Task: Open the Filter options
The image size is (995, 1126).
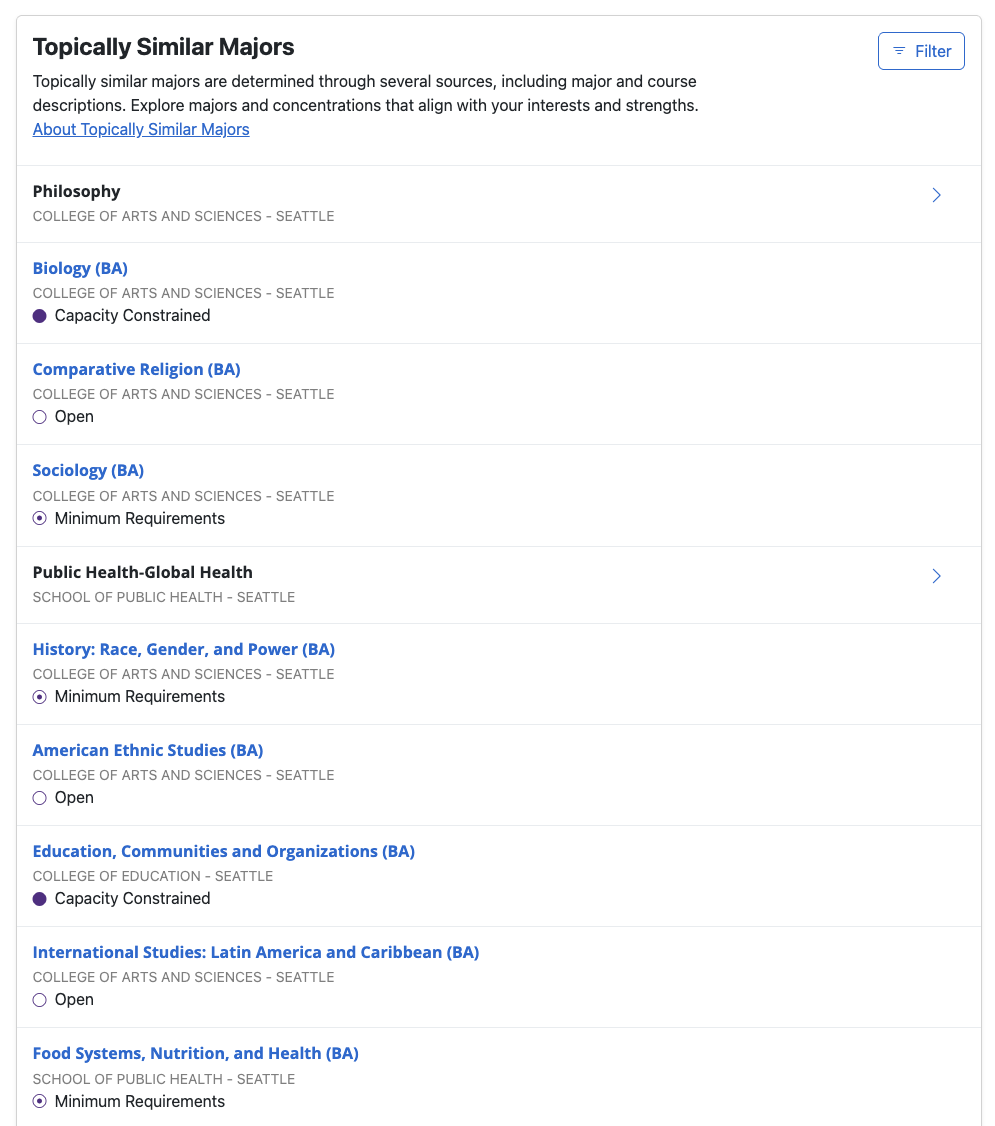Action: (921, 50)
